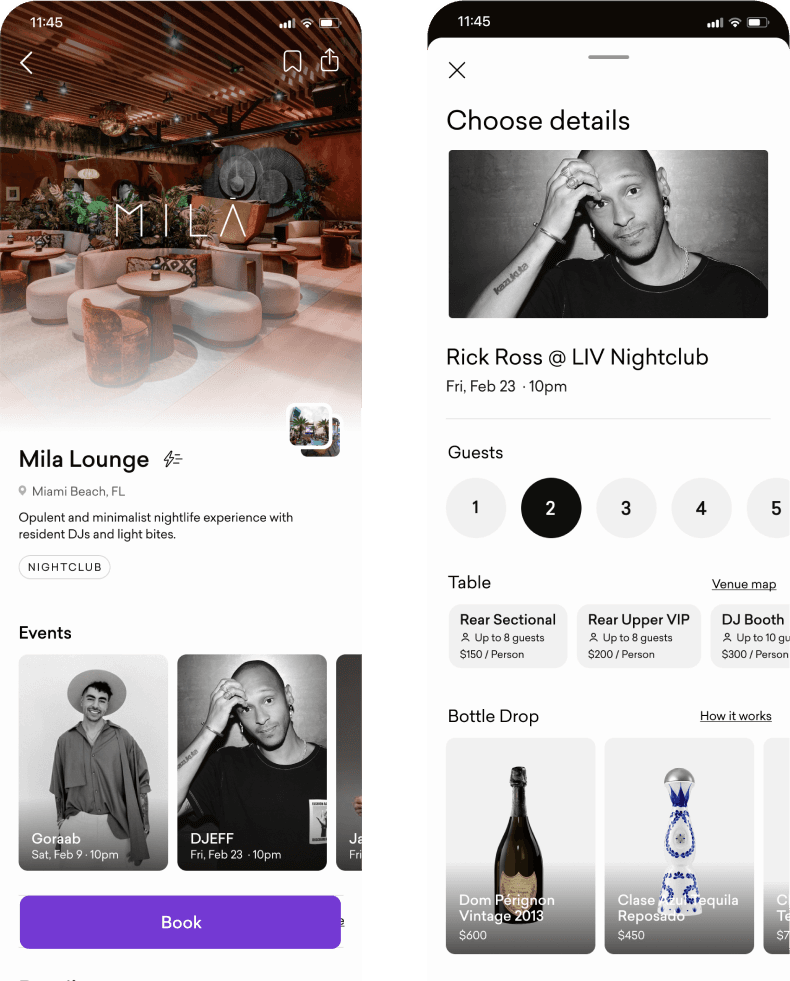Select 4 guests
790x981 pixels.
[701, 507]
